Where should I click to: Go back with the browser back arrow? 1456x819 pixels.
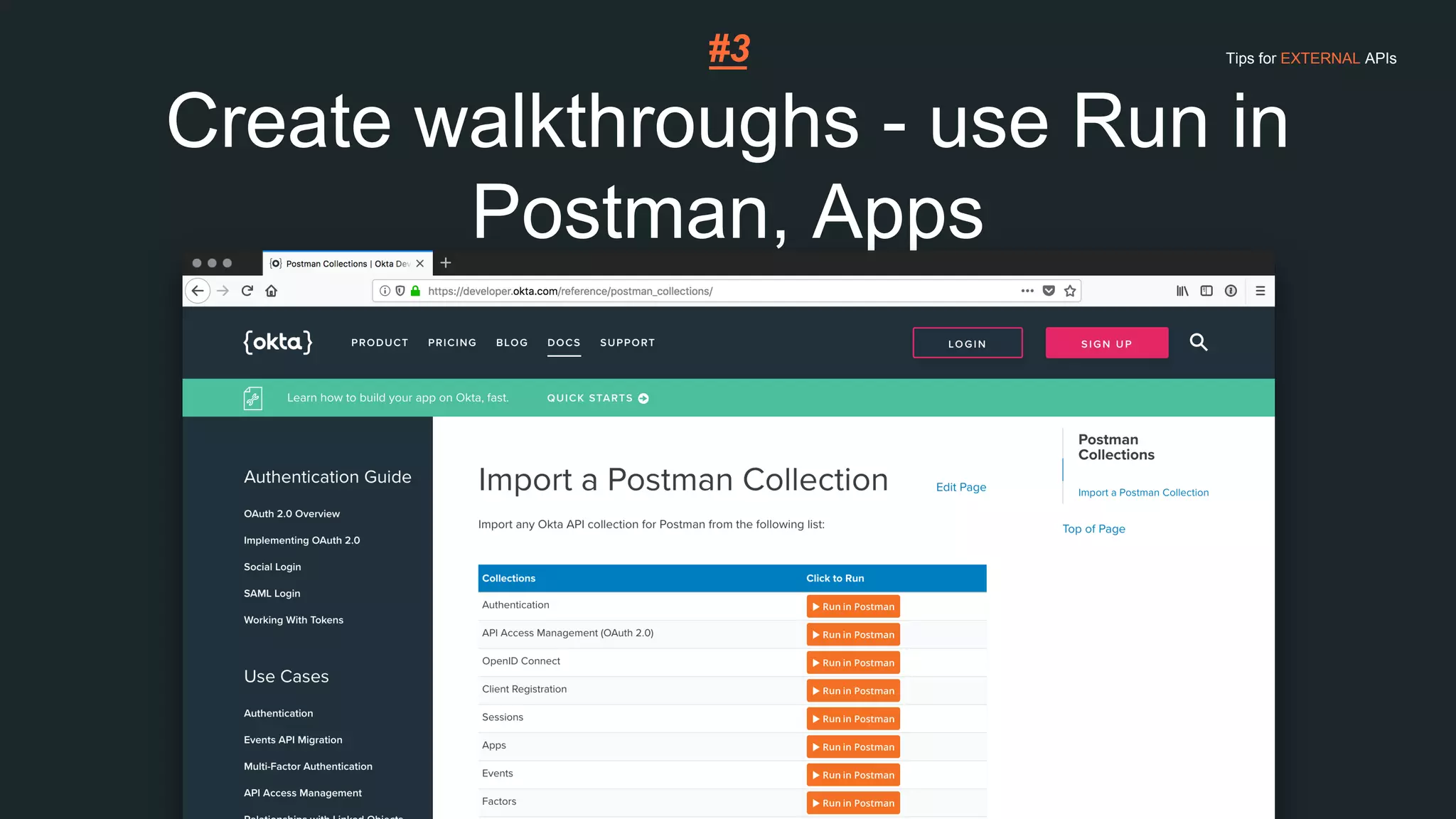[x=198, y=291]
